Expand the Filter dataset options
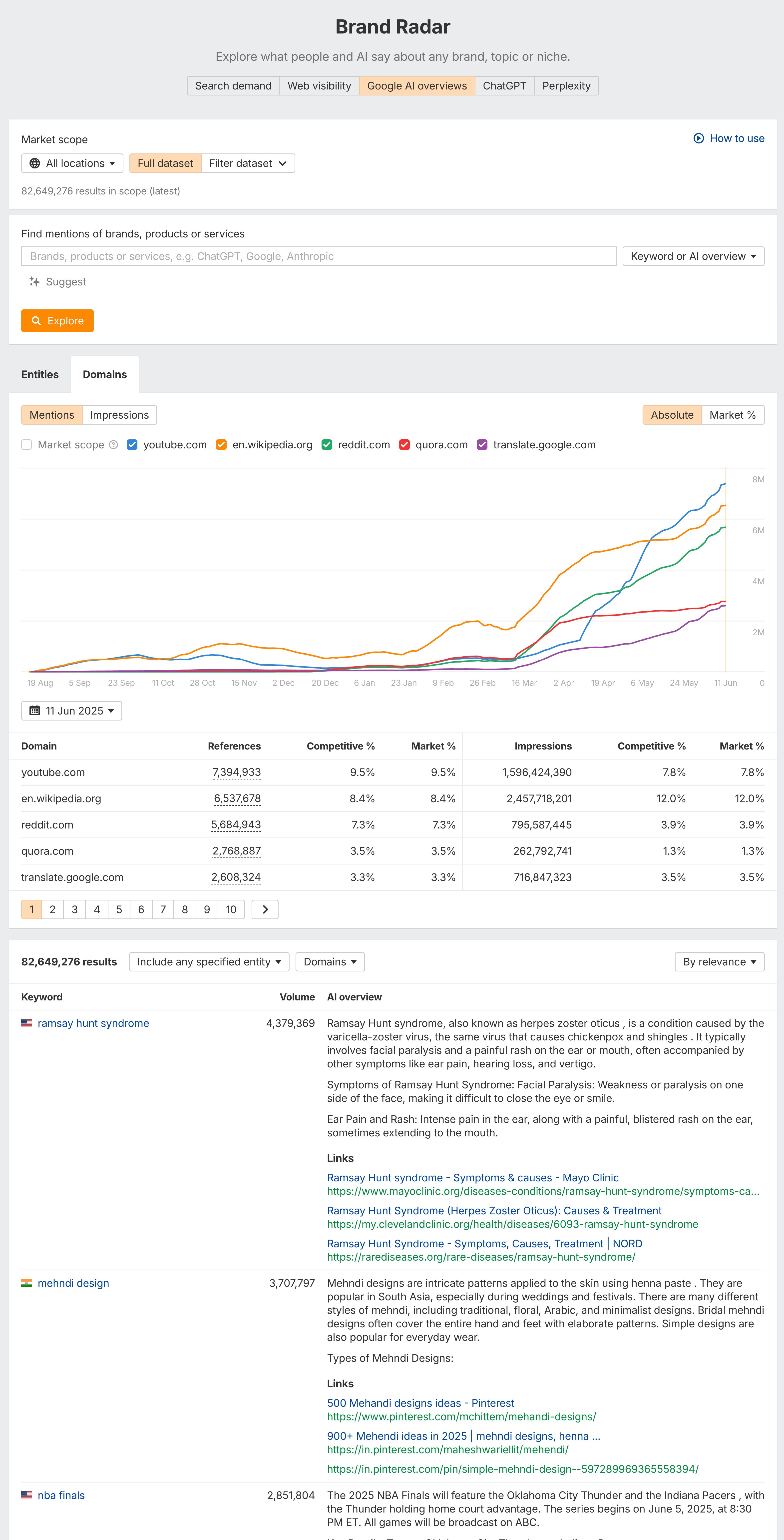Screen dimensions: 784x1540 coord(247,163)
